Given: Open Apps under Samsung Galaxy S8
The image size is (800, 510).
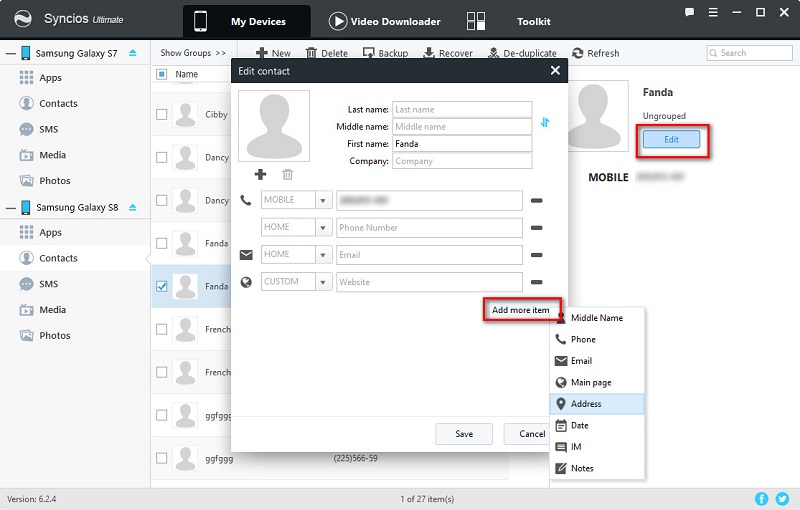Looking at the screenshot, I should [51, 233].
